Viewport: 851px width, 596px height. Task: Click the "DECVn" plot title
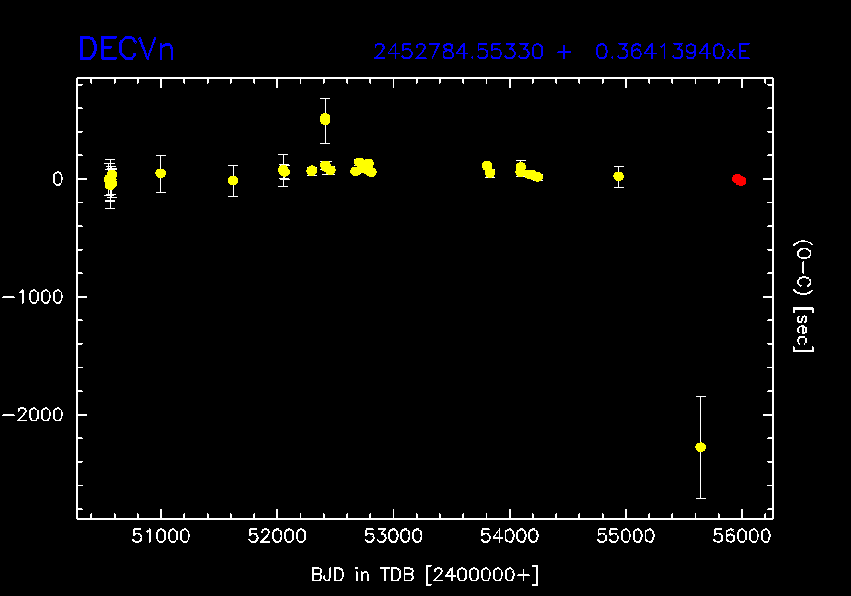coord(126,49)
